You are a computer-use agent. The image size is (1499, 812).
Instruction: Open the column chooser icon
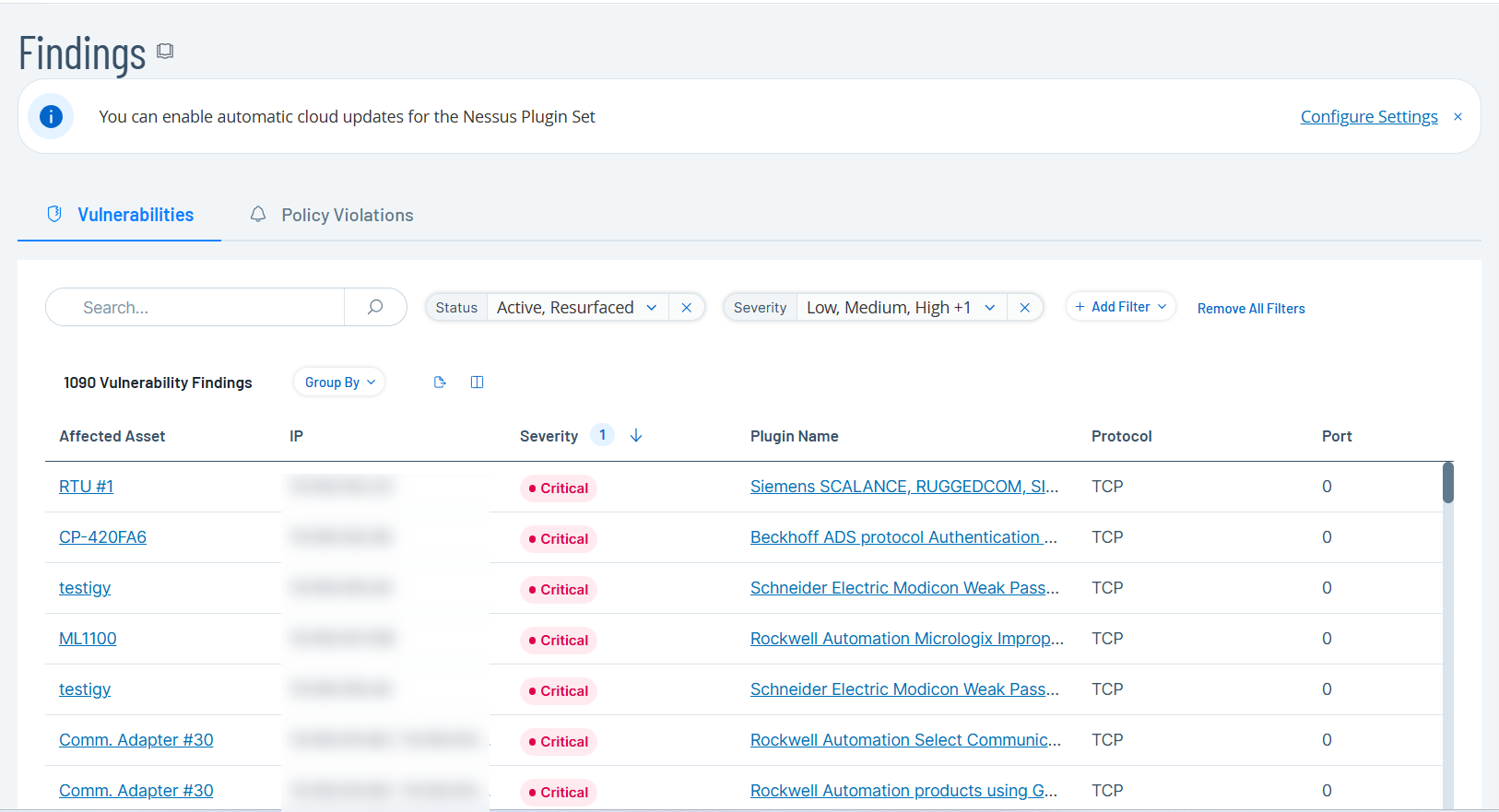[x=477, y=382]
